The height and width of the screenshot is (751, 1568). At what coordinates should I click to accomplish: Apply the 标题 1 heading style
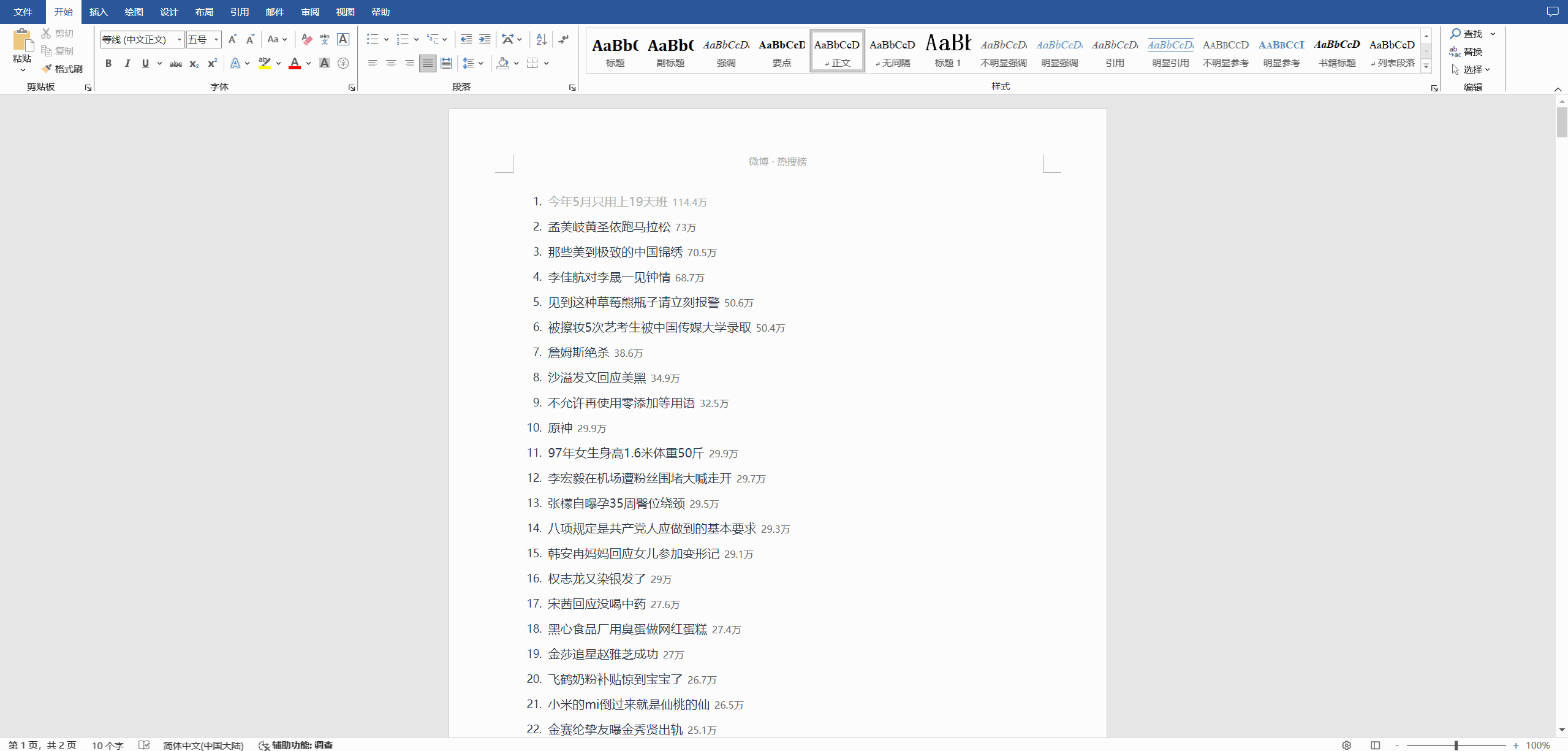(x=947, y=51)
